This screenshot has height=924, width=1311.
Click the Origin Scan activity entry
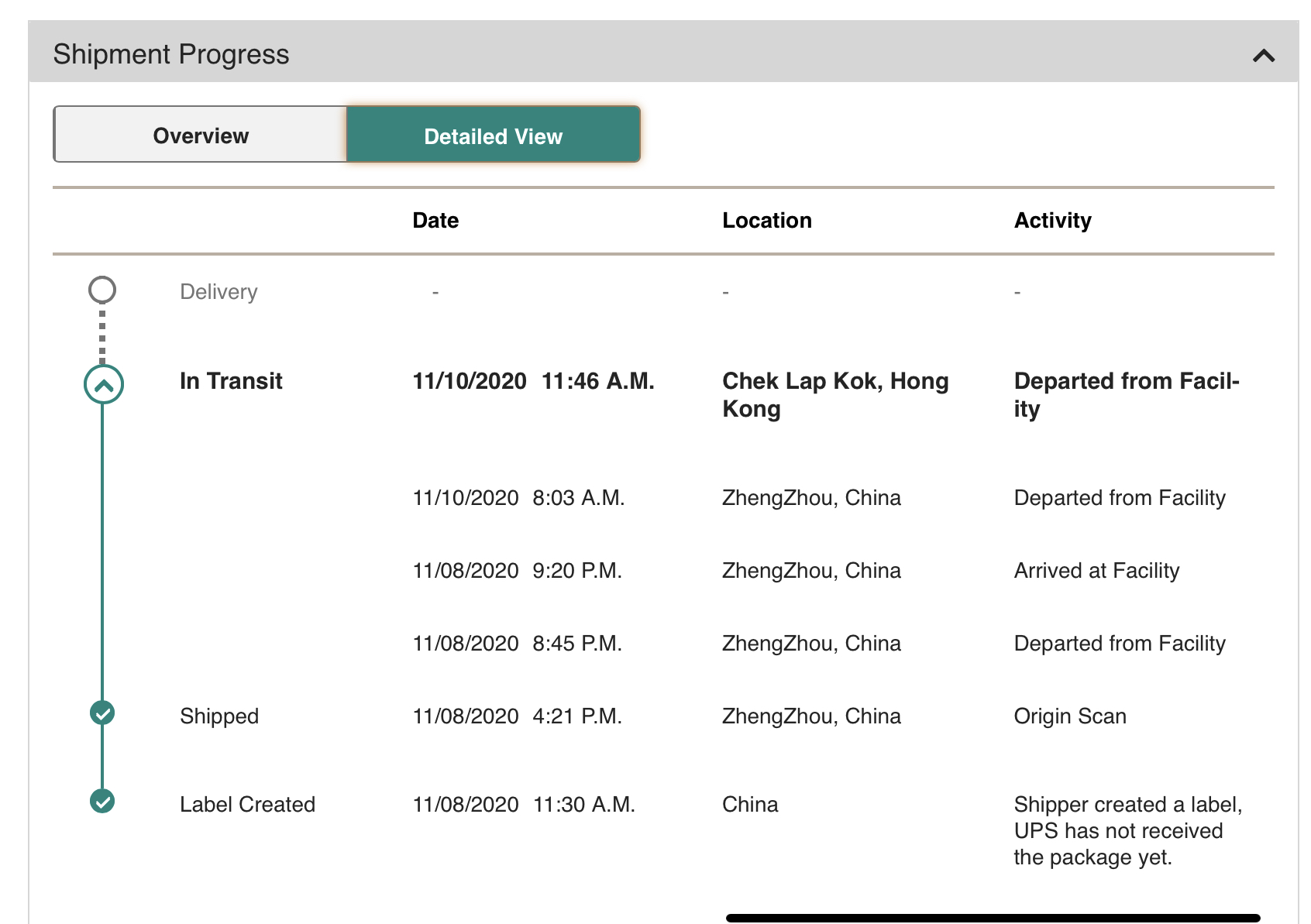(1070, 716)
